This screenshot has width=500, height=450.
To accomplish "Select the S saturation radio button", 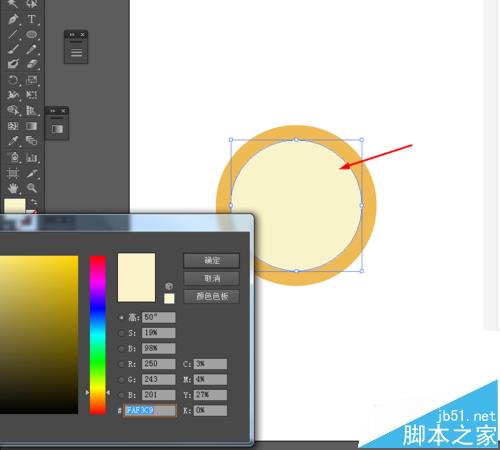I will click(x=122, y=333).
